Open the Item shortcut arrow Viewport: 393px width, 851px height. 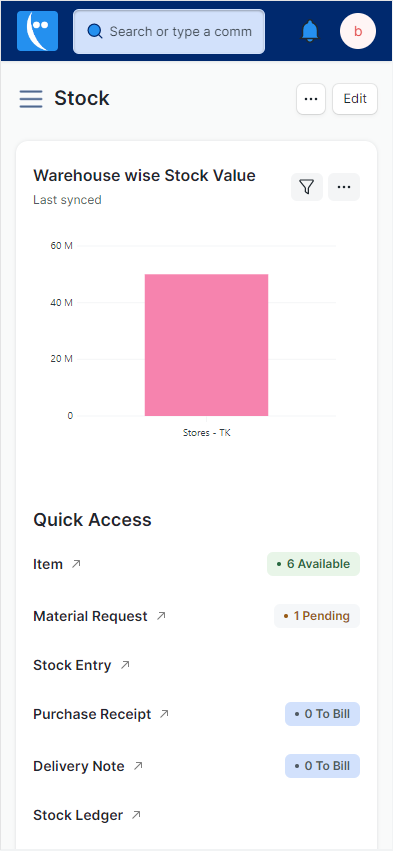pos(76,564)
